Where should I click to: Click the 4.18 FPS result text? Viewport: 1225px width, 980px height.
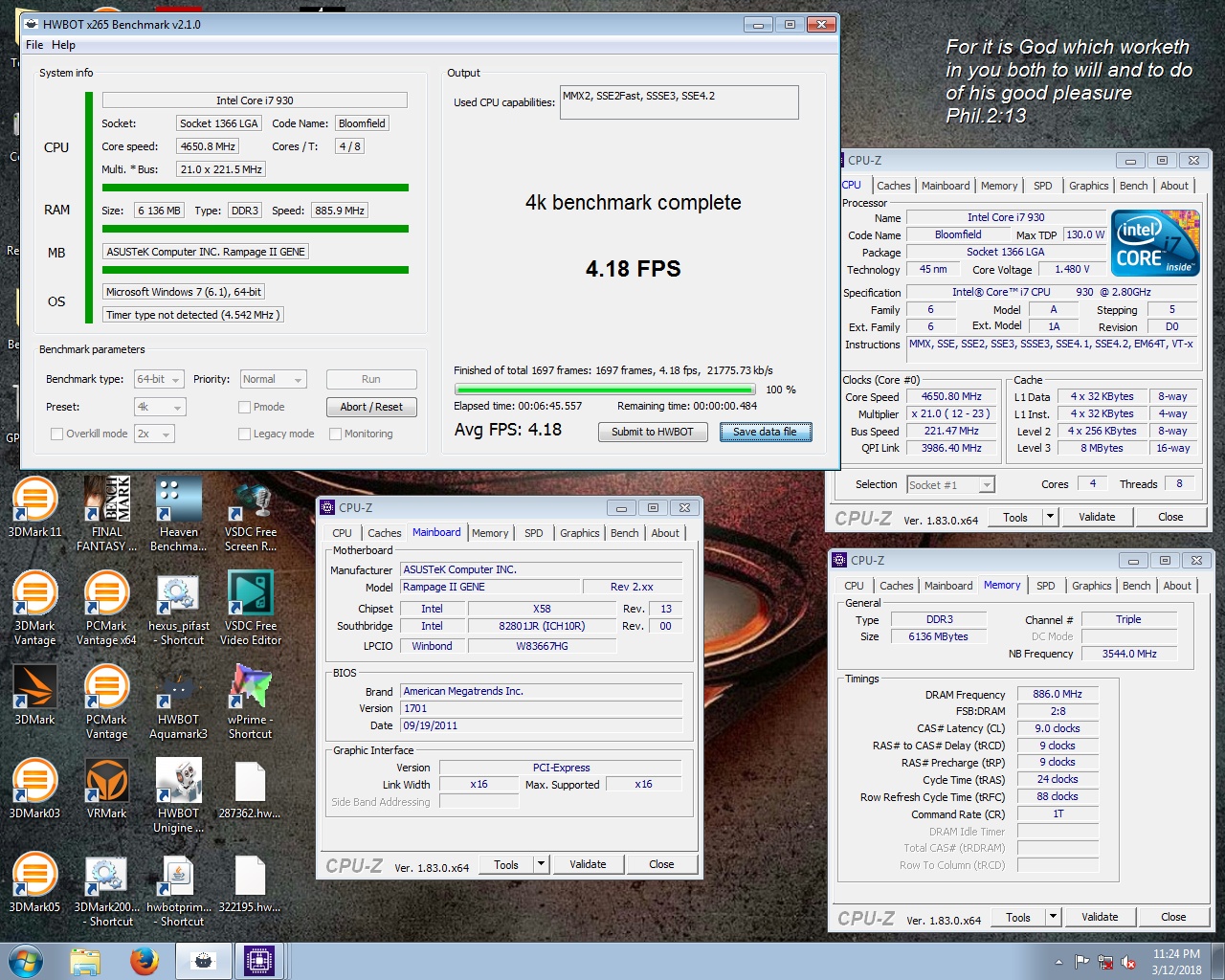633,269
